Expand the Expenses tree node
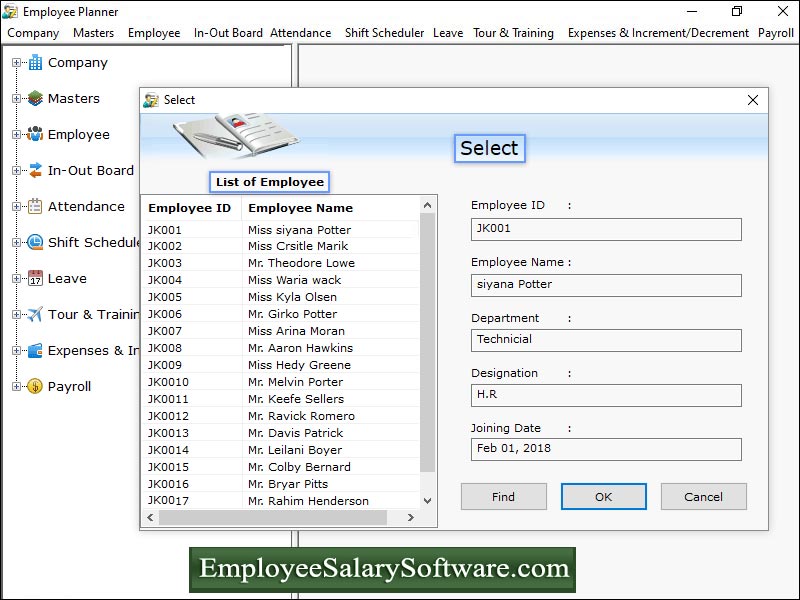800x600 pixels. click(x=17, y=351)
